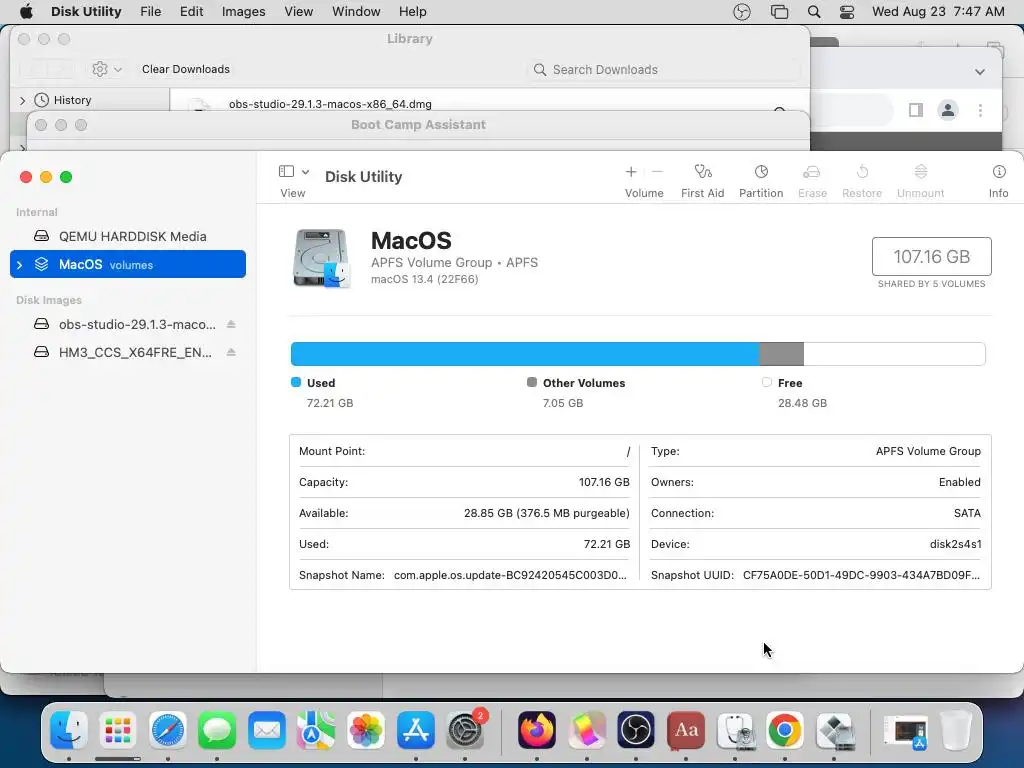The image size is (1024, 768).
Task: Show Info for the selected volume
Action: click(x=999, y=172)
